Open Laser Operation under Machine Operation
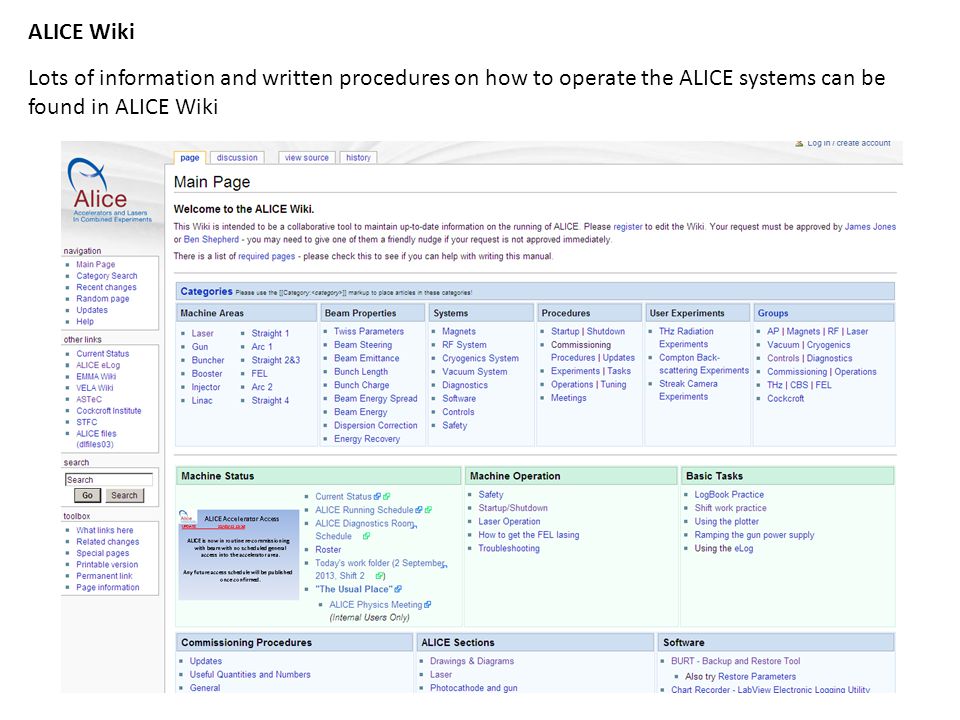This screenshot has height=720, width=960. coord(509,522)
